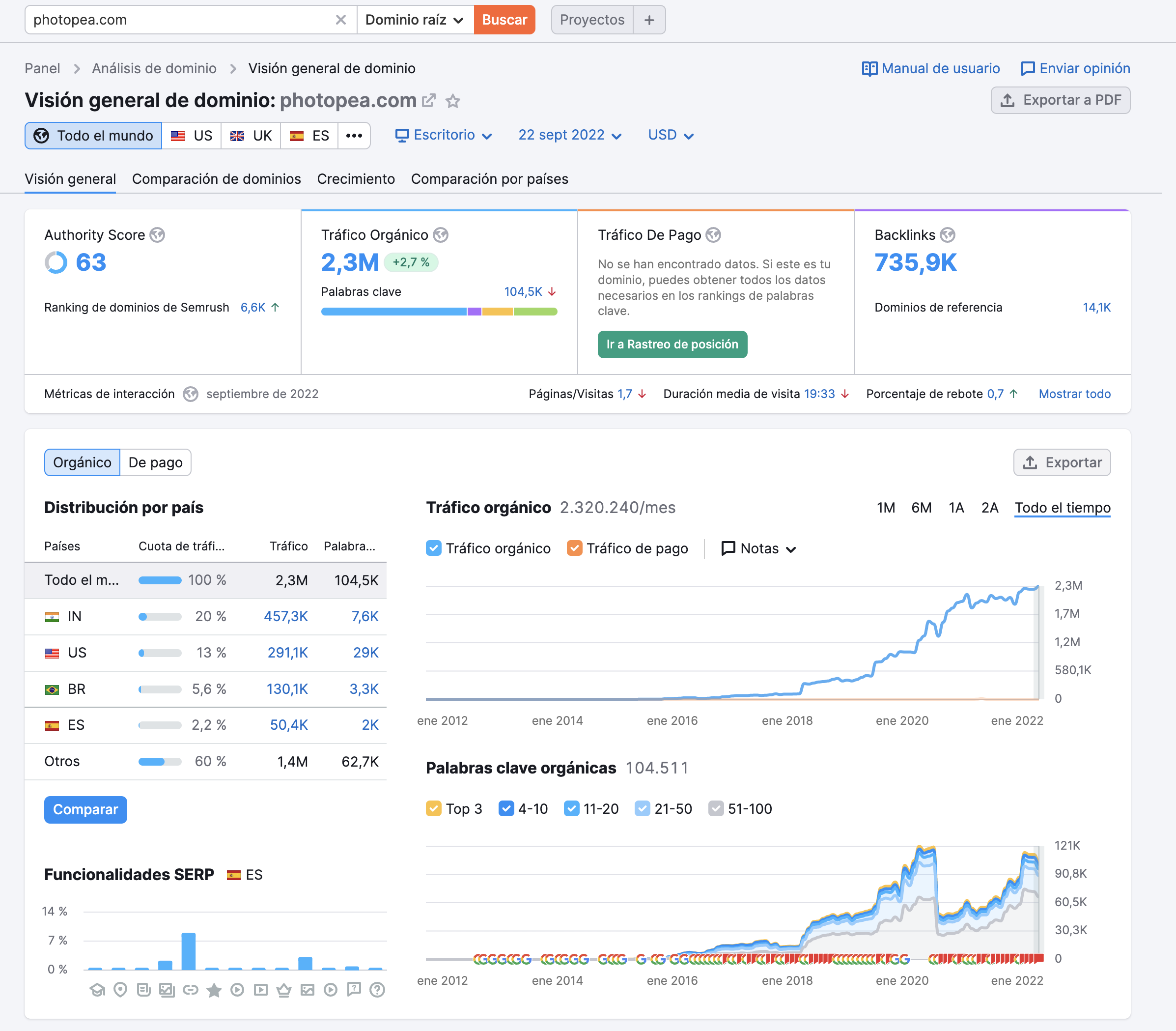Image resolution: width=1176 pixels, height=1031 pixels.
Task: Open the Mostrar todo link
Action: click(x=1074, y=394)
